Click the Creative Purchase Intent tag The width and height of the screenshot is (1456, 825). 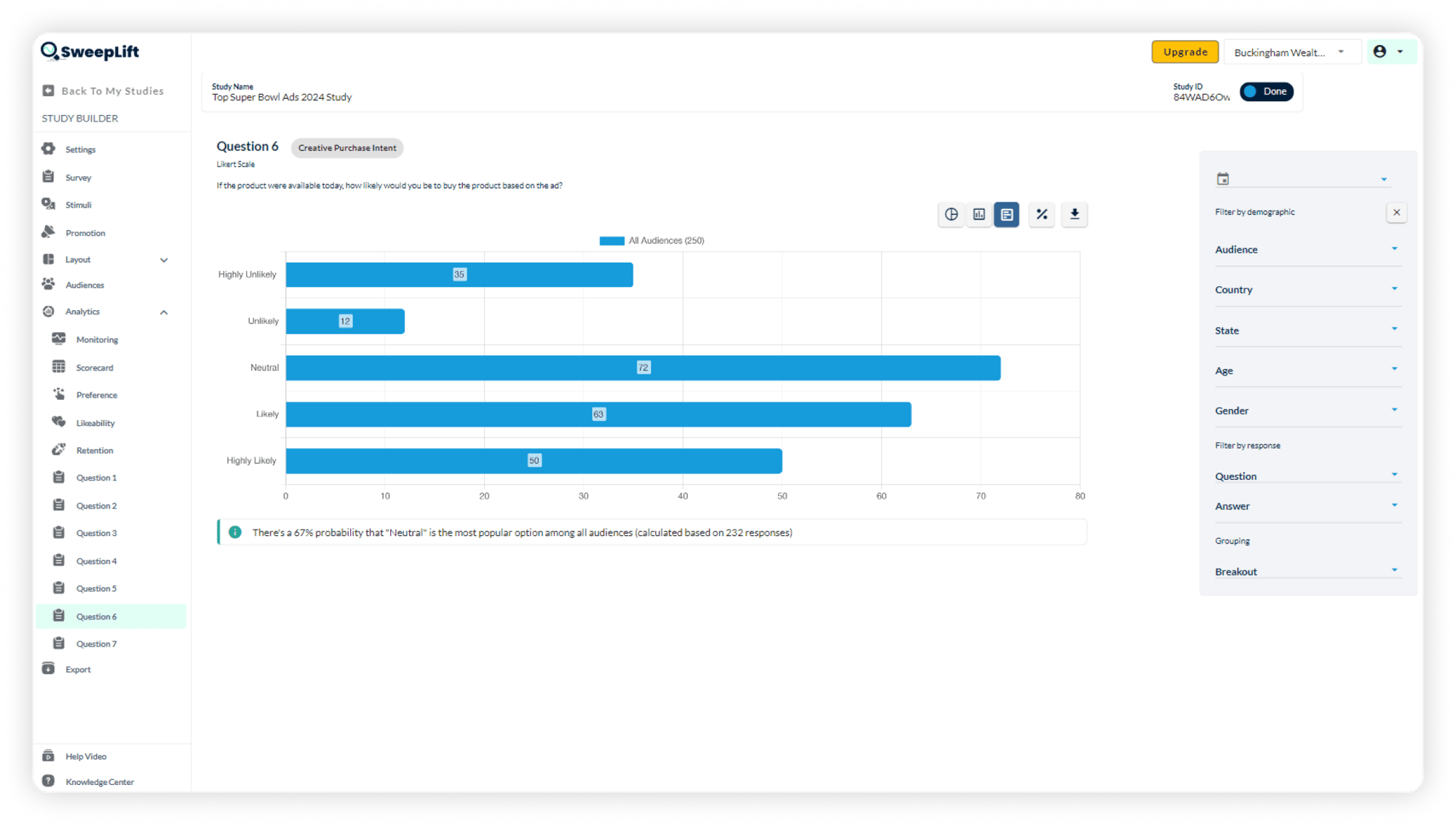[347, 147]
